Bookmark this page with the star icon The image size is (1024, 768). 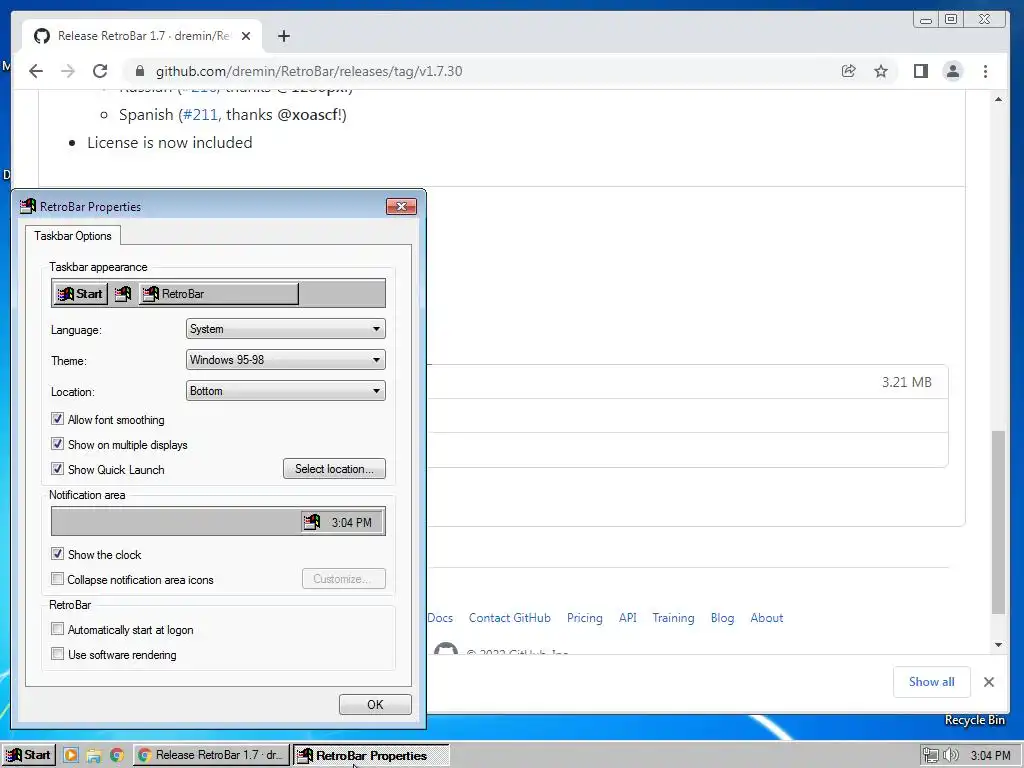pyautogui.click(x=881, y=71)
